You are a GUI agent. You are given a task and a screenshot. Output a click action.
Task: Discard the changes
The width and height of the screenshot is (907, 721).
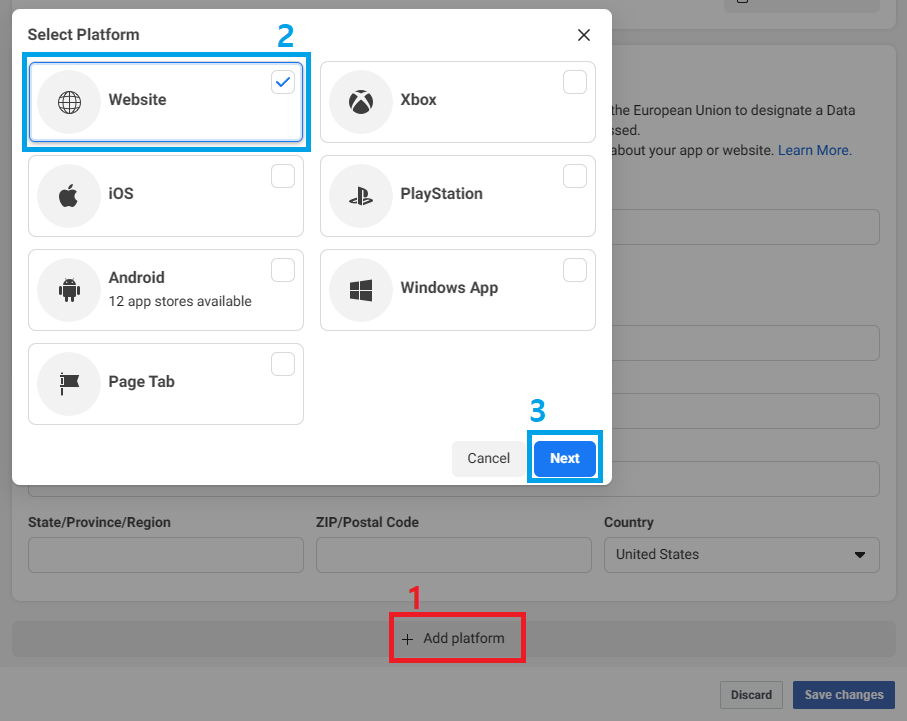click(x=751, y=695)
